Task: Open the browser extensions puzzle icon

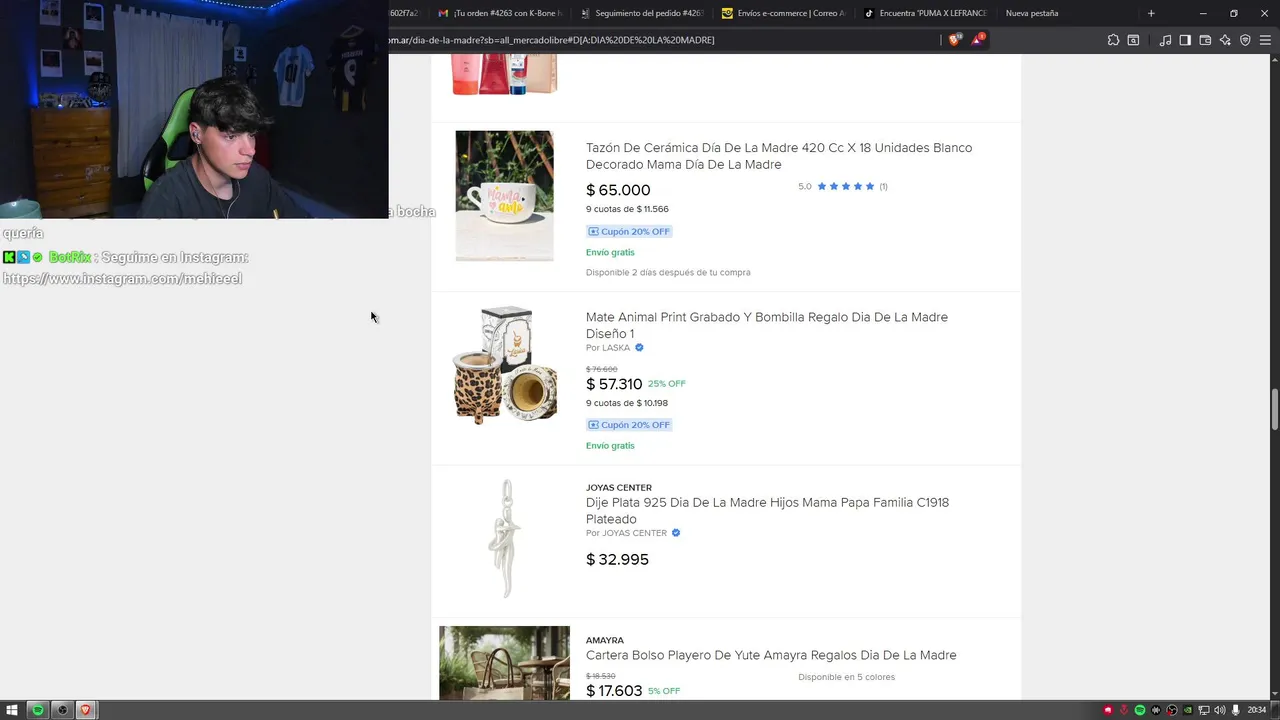Action: (1113, 40)
